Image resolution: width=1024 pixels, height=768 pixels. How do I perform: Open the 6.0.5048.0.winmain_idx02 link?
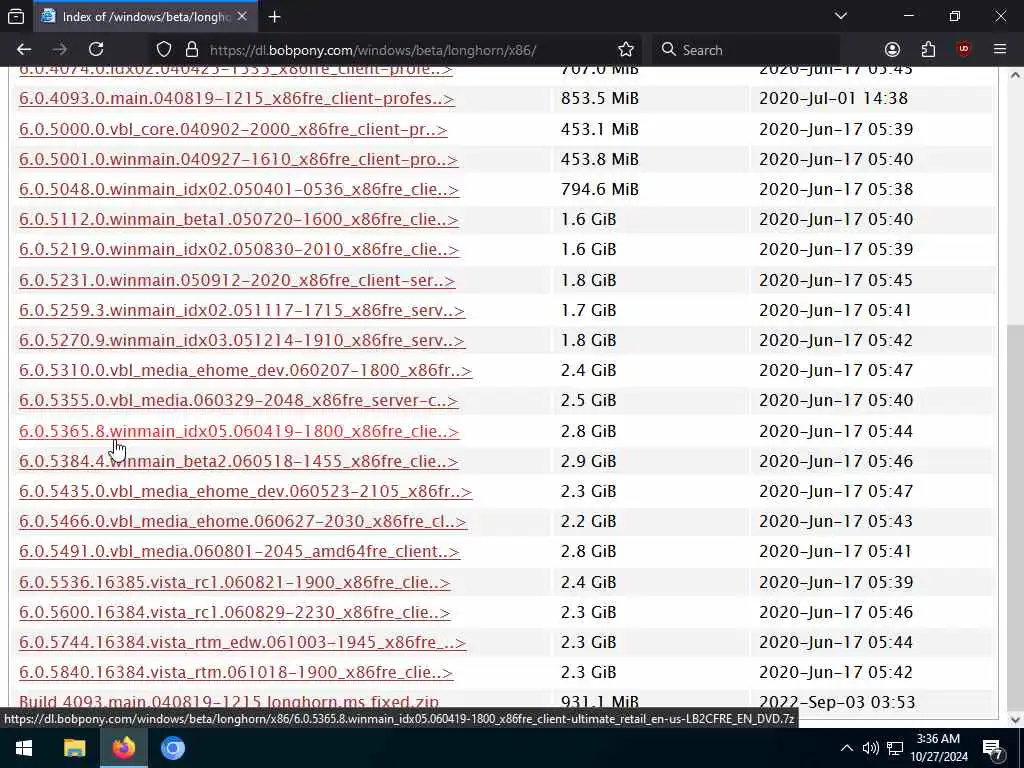point(239,189)
